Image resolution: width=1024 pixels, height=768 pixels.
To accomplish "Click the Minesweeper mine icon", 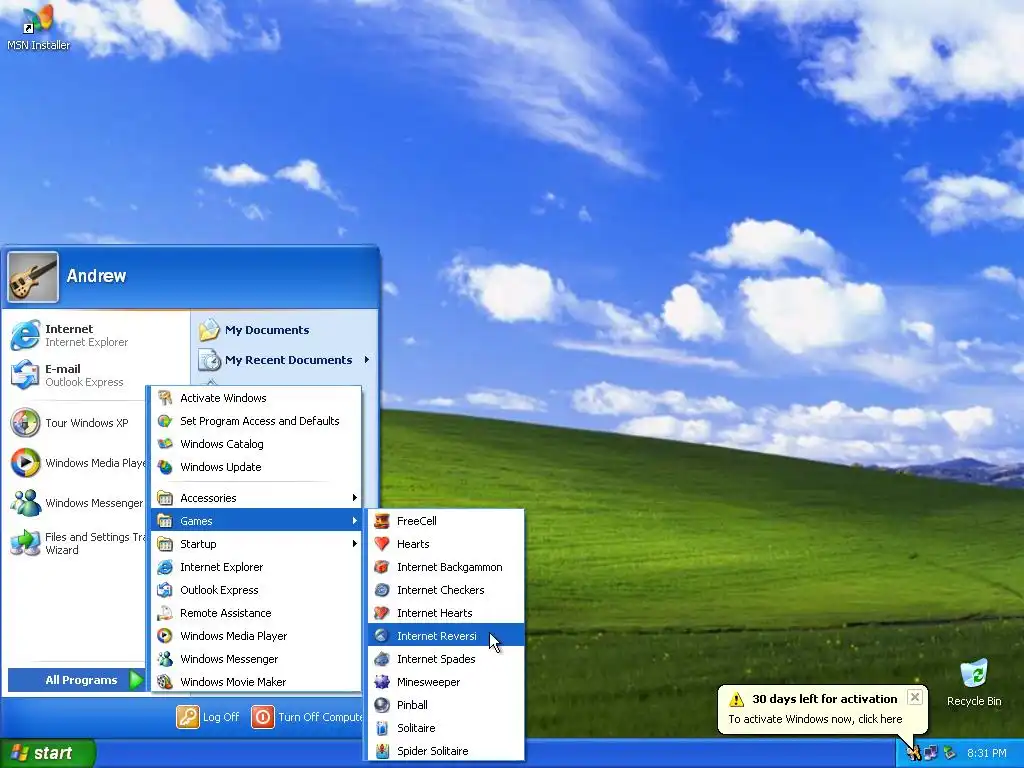I will coord(382,682).
